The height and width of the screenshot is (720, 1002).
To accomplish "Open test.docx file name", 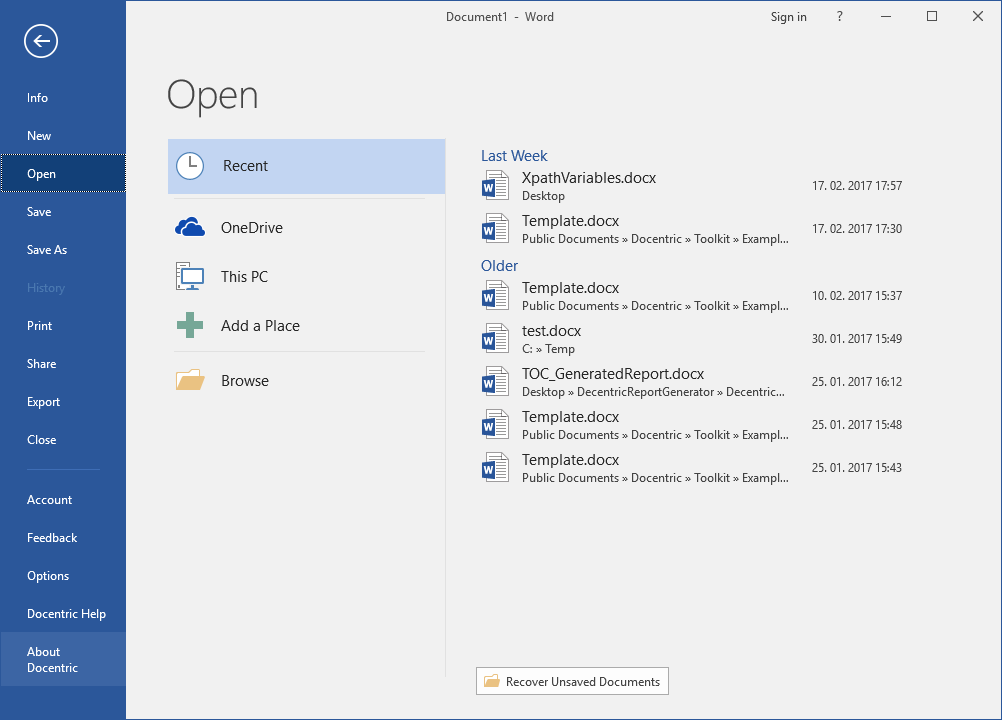I will point(551,331).
